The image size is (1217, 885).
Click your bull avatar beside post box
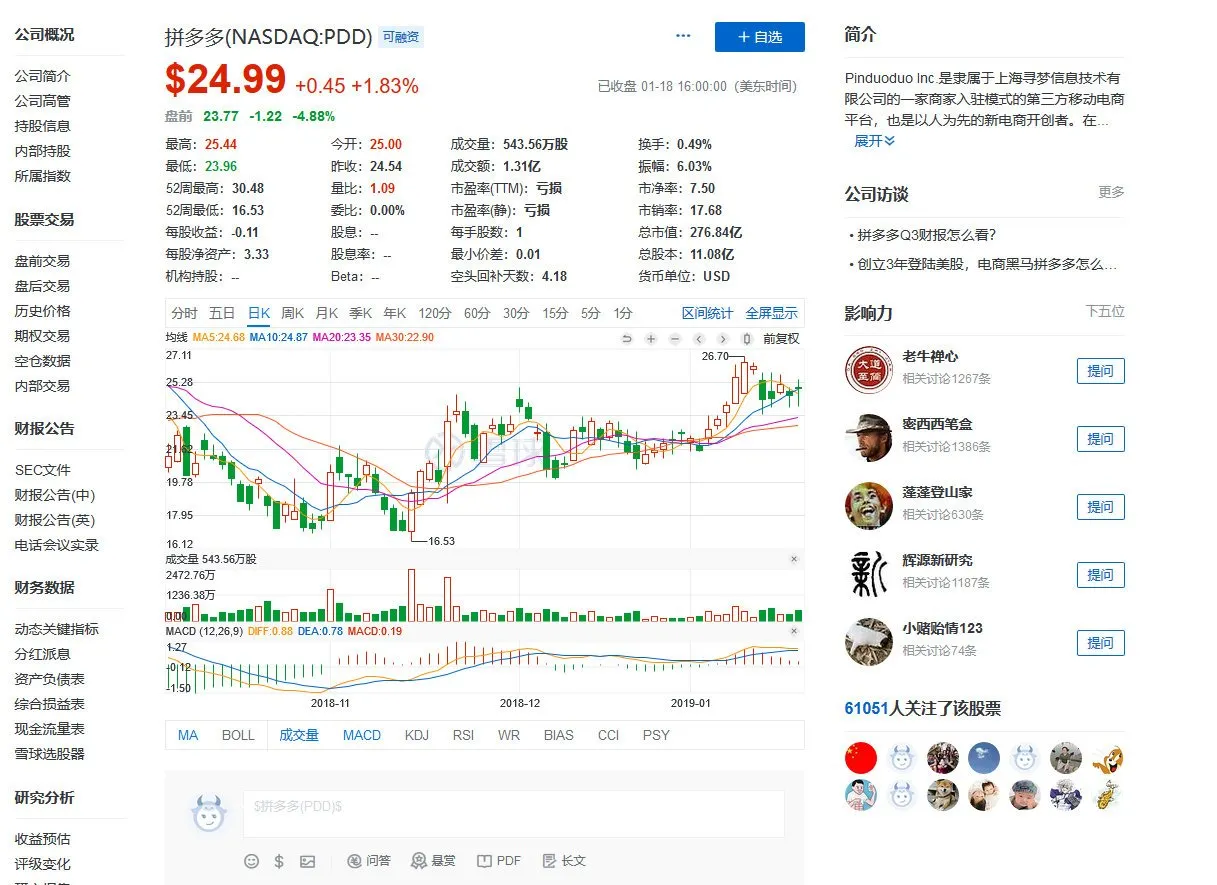pos(209,813)
